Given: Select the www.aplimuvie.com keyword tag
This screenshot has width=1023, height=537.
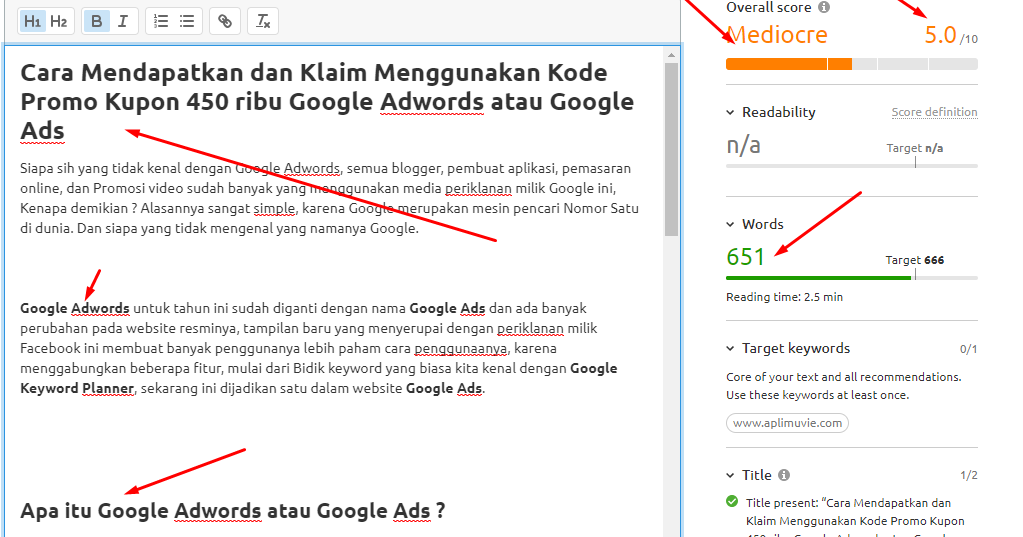Looking at the screenshot, I should 787,423.
